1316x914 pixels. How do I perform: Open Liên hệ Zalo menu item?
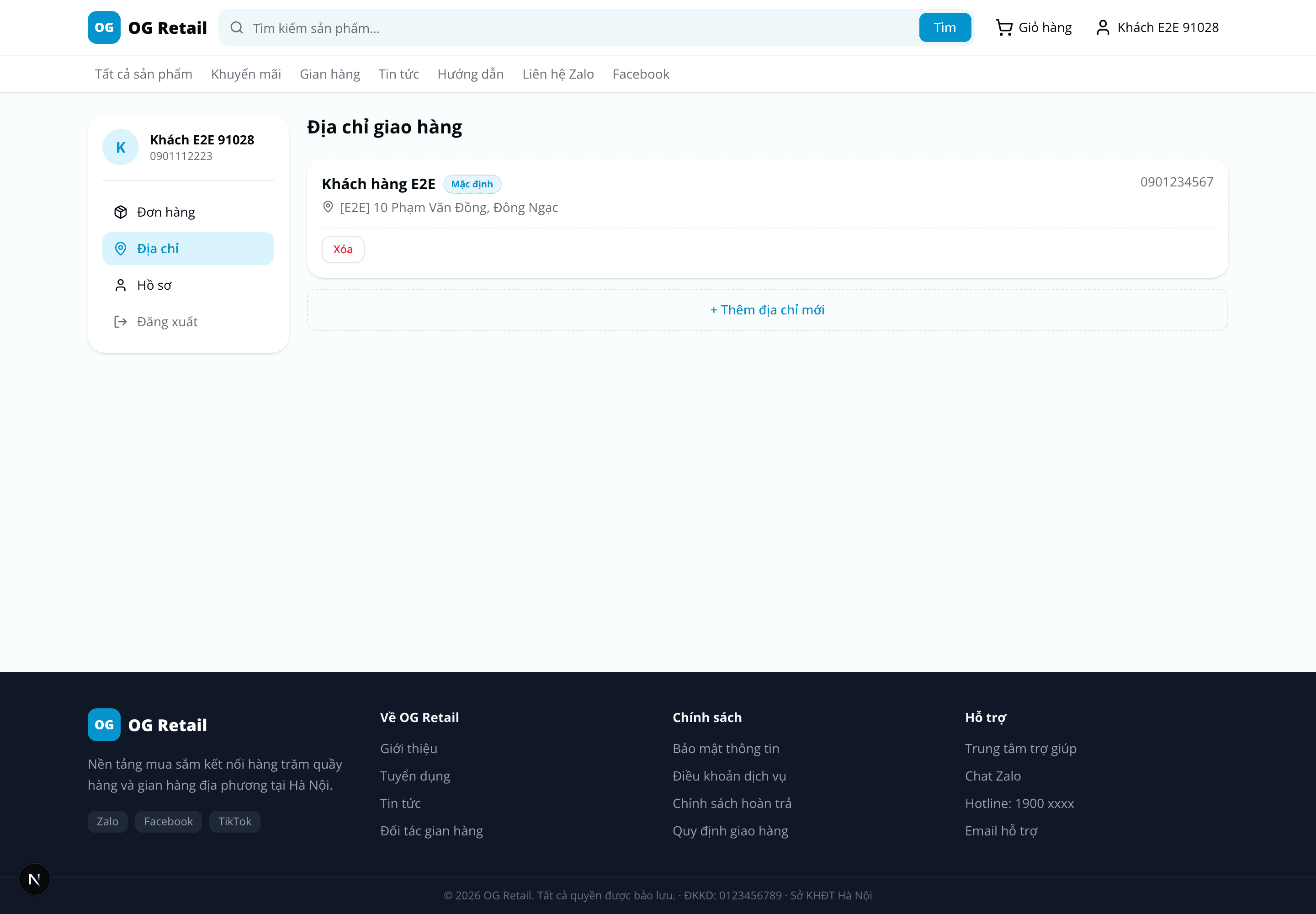[558, 74]
